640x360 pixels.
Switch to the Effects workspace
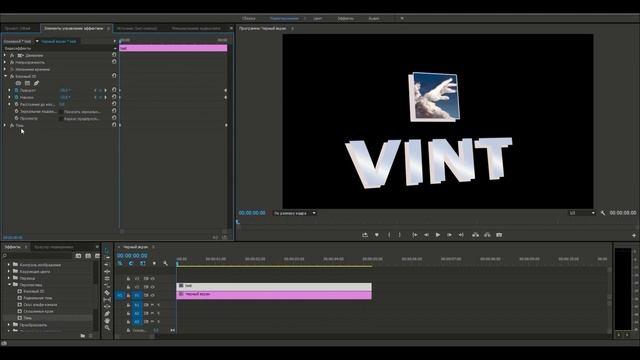point(346,18)
